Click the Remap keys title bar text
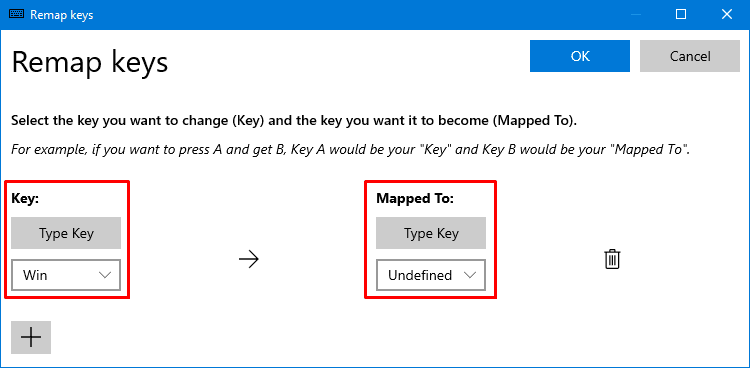Viewport: 750px width, 368px height. tap(62, 15)
